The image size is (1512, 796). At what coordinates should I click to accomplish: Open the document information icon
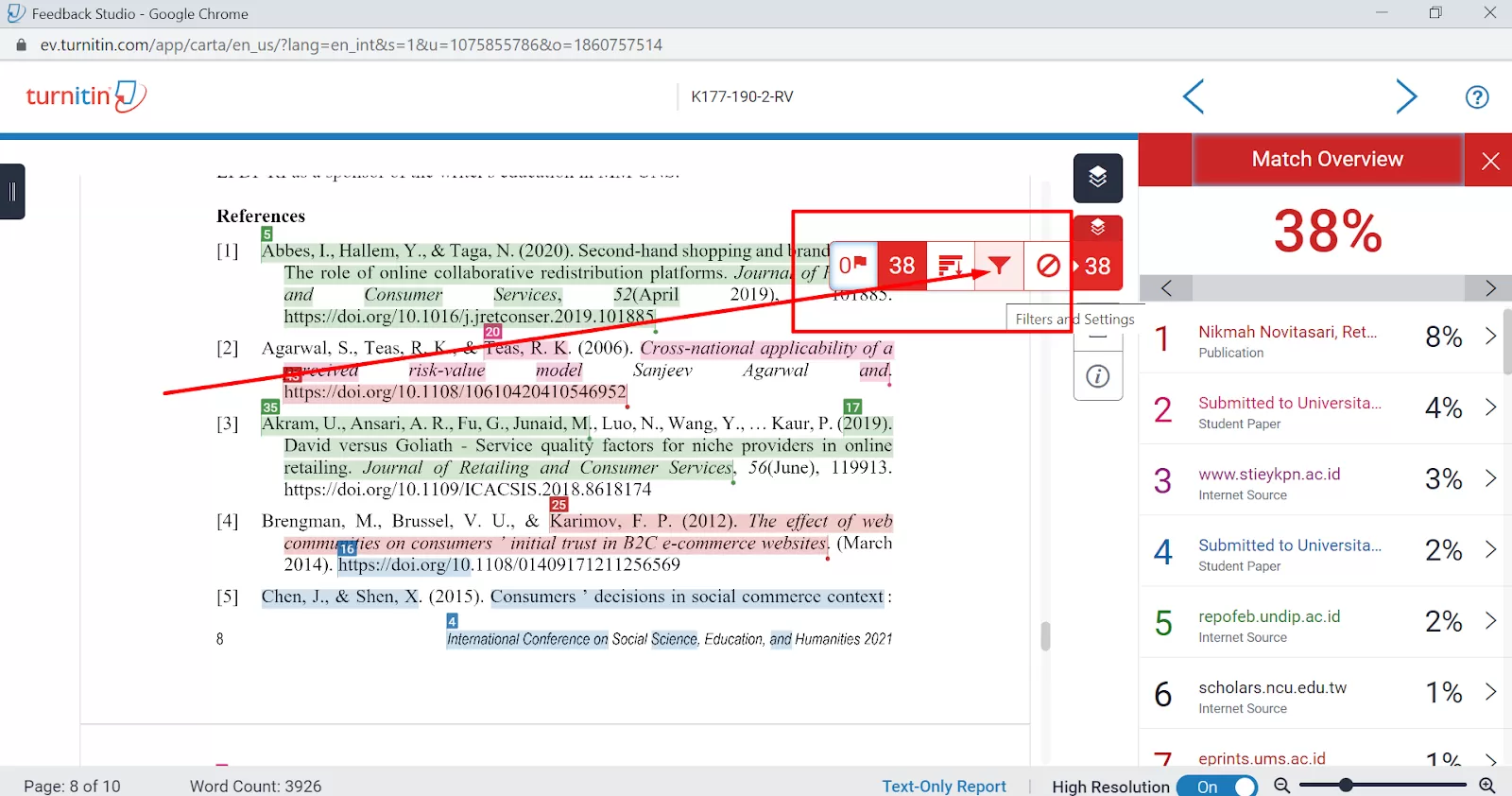click(1097, 376)
